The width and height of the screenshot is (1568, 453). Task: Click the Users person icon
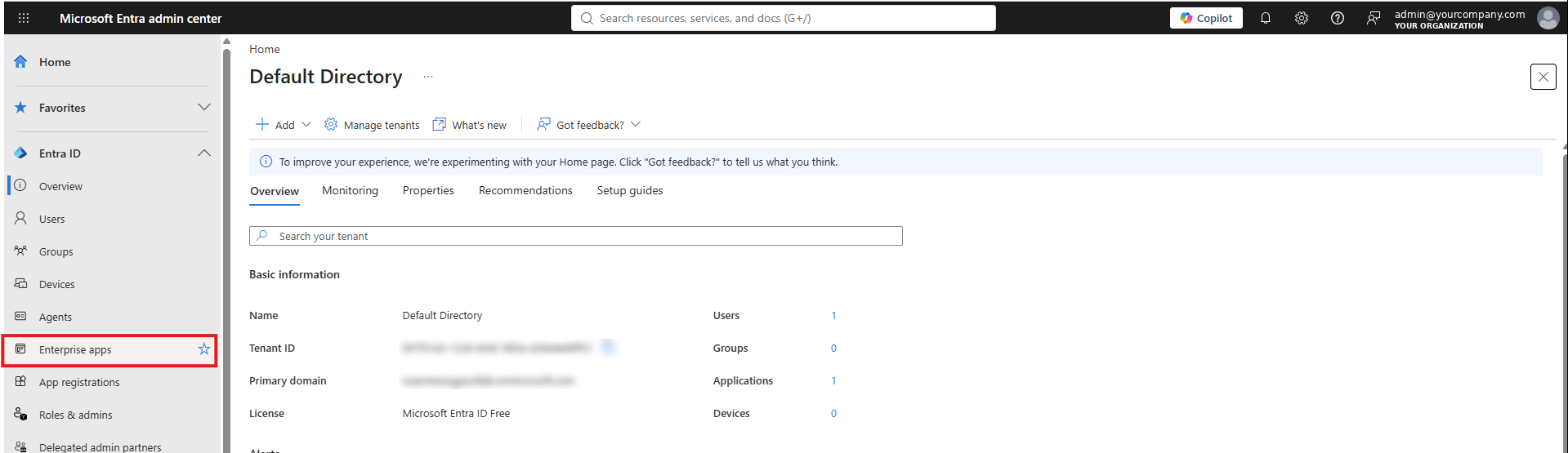(x=20, y=218)
